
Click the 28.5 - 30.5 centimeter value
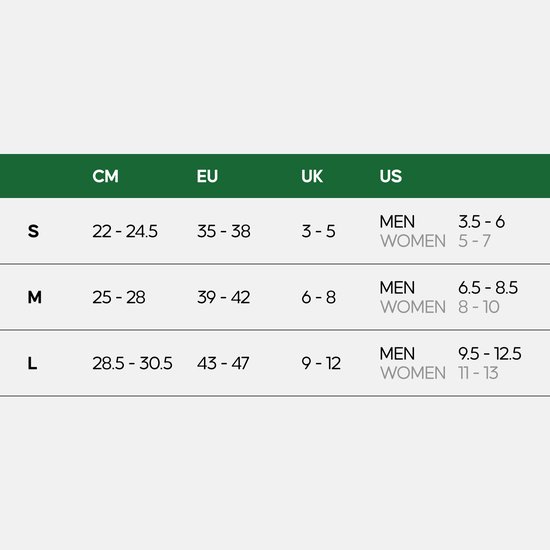click(132, 363)
